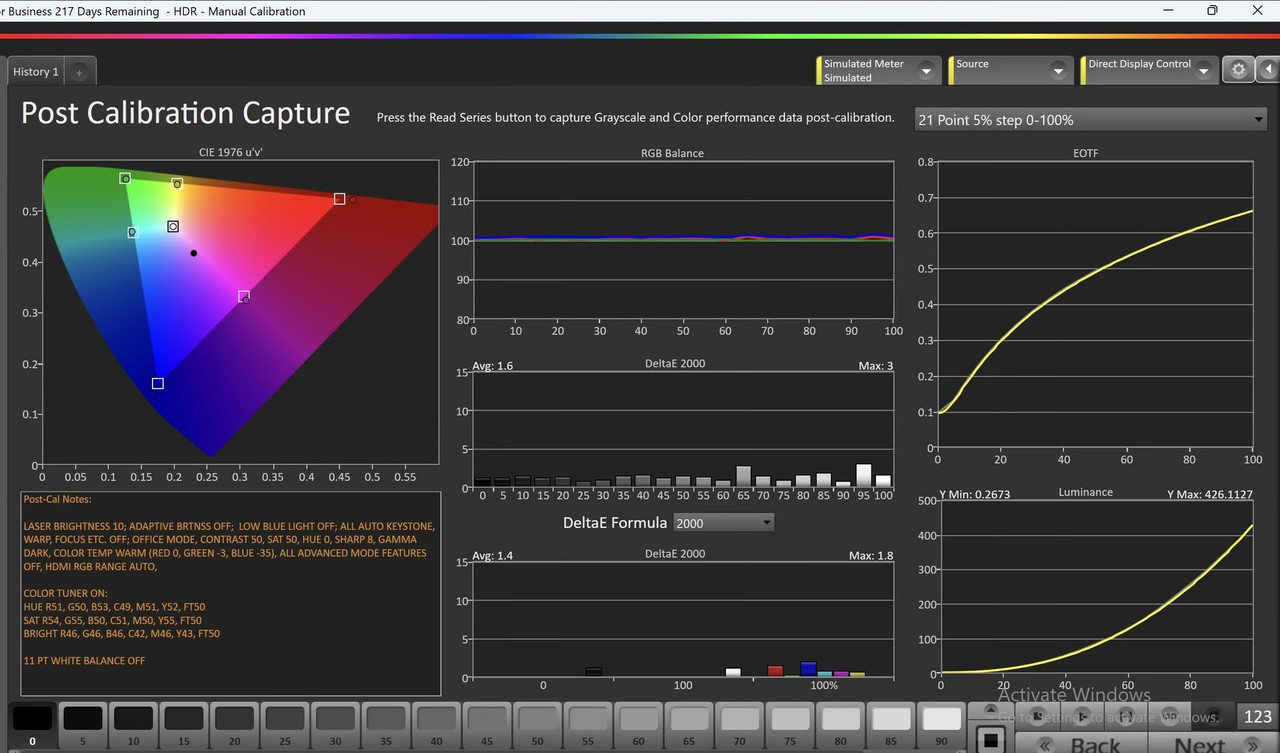Select the 65 grayscale swatch
The image size is (1280, 753).
click(689, 724)
